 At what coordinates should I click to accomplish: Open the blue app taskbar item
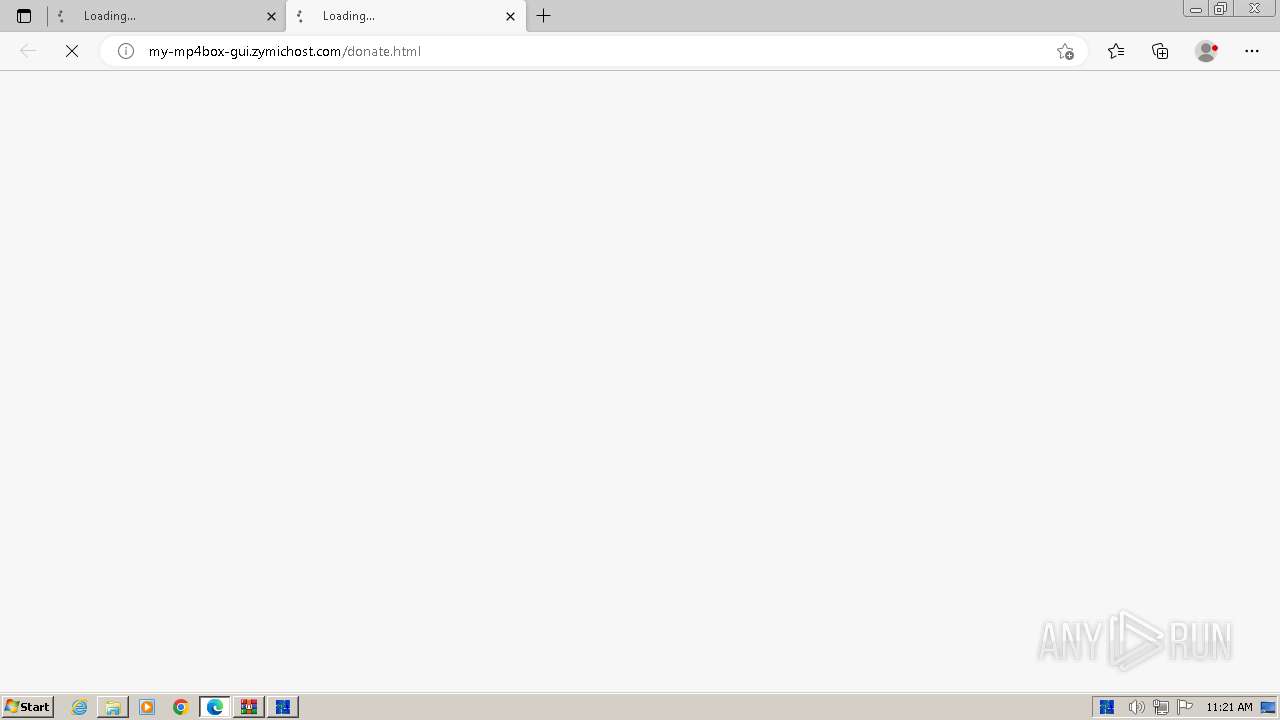point(283,707)
